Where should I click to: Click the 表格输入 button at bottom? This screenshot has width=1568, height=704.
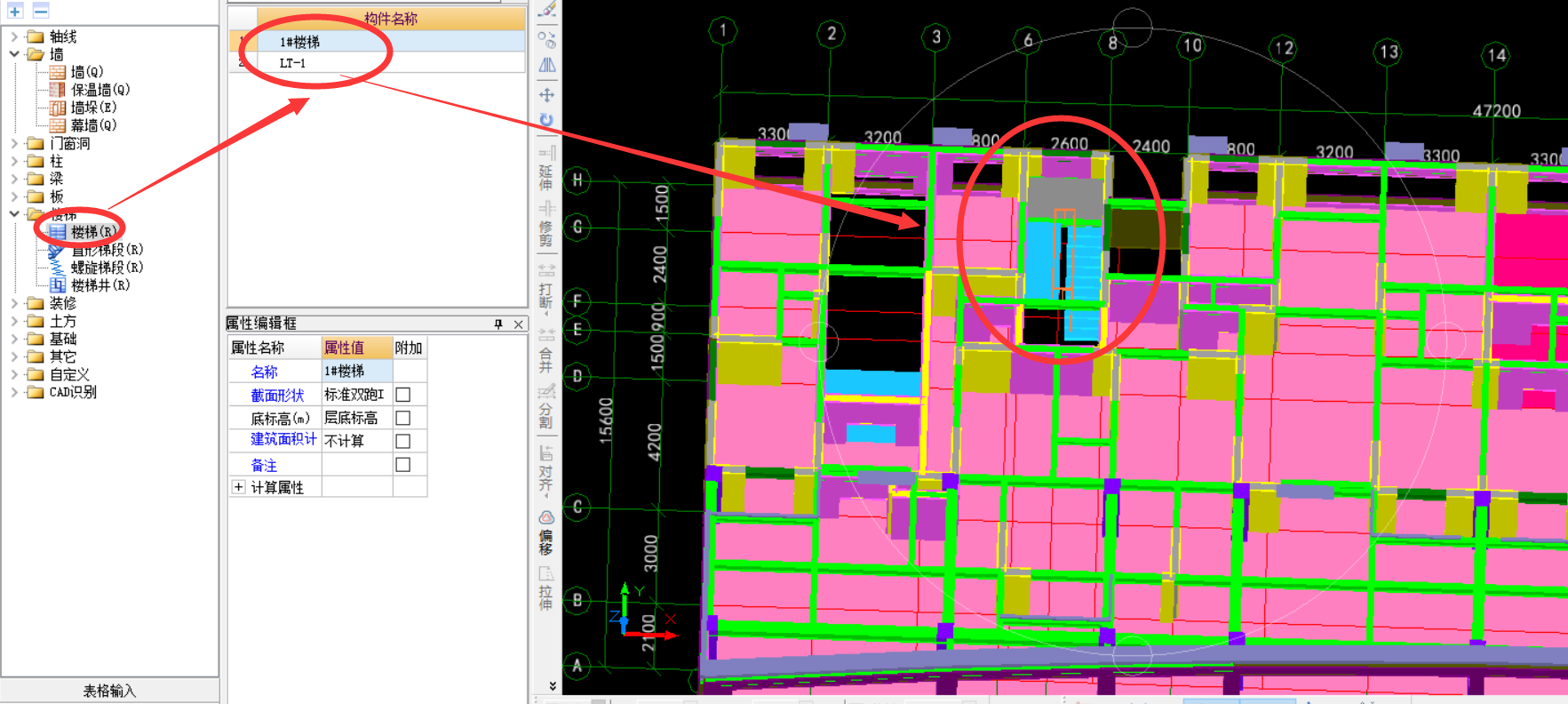point(109,691)
